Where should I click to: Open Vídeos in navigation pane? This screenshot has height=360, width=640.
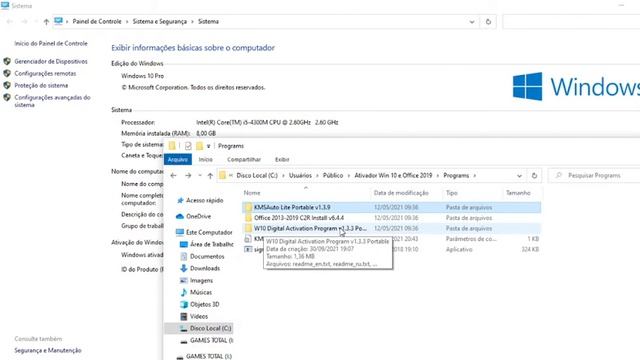[x=199, y=316]
